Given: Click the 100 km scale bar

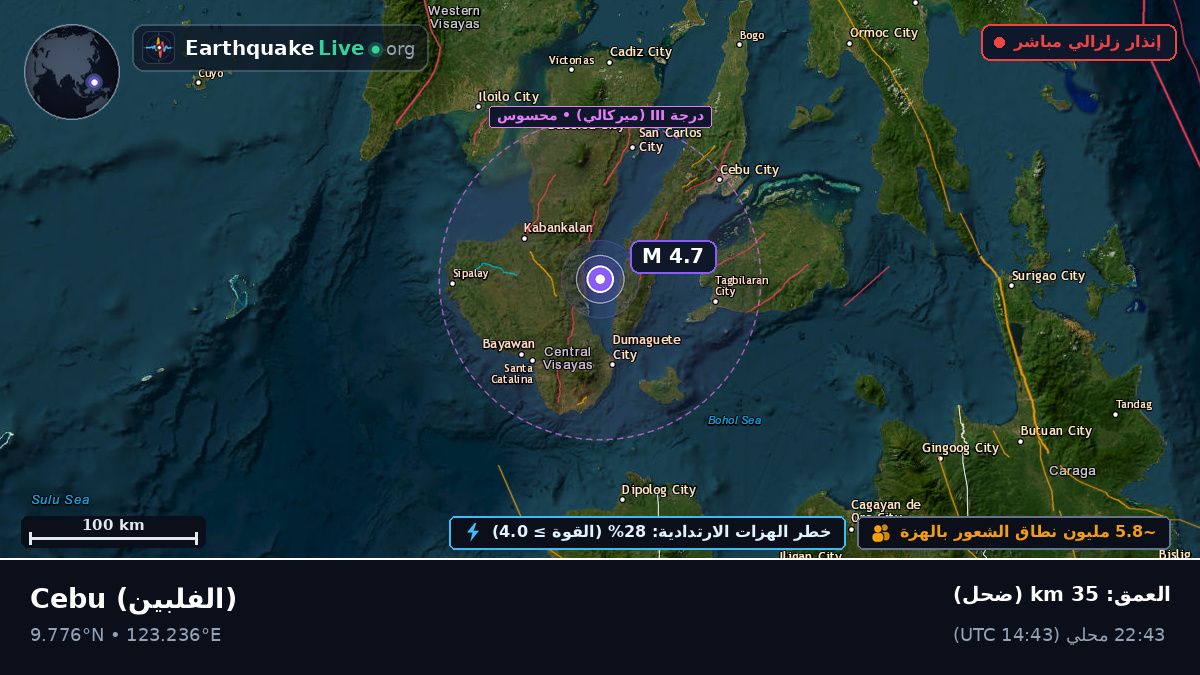Looking at the screenshot, I should coord(113,532).
